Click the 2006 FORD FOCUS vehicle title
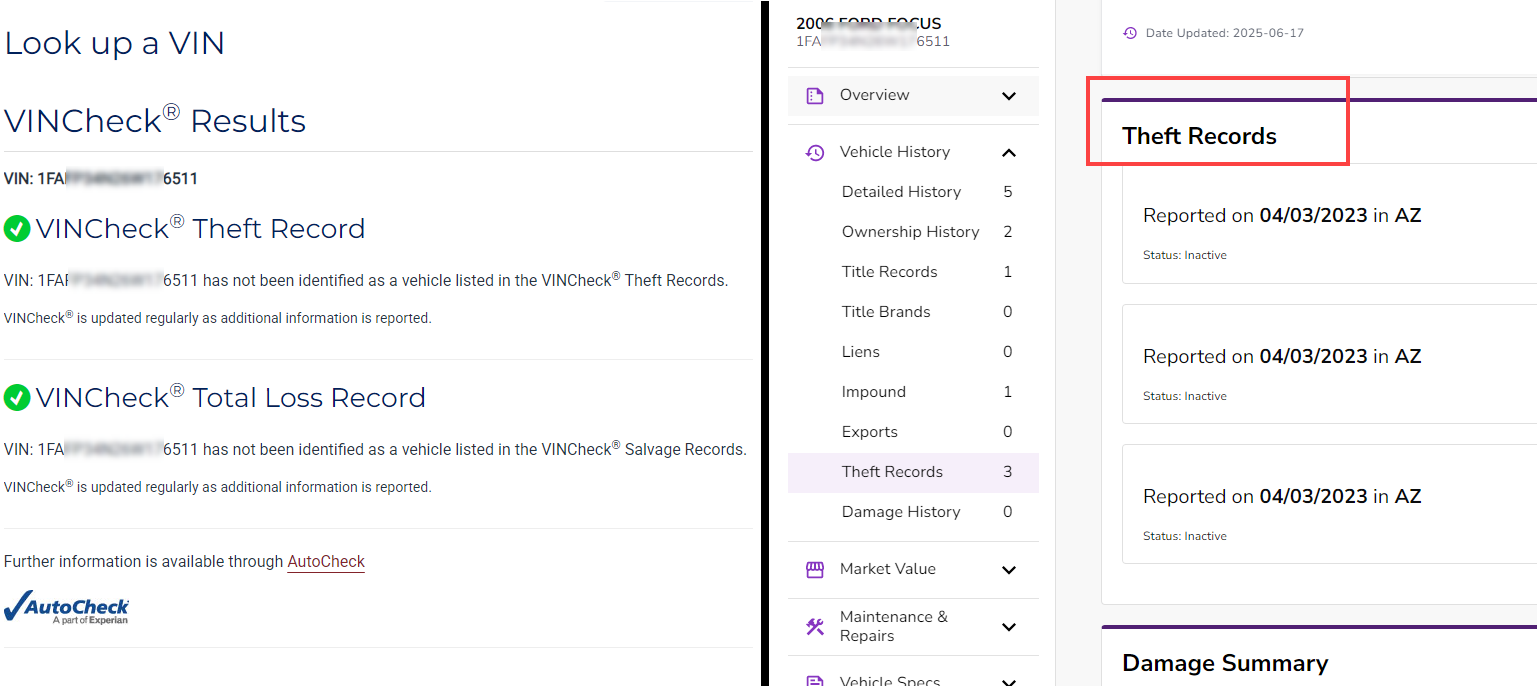Screen dimensions: 1537x686 [869, 24]
